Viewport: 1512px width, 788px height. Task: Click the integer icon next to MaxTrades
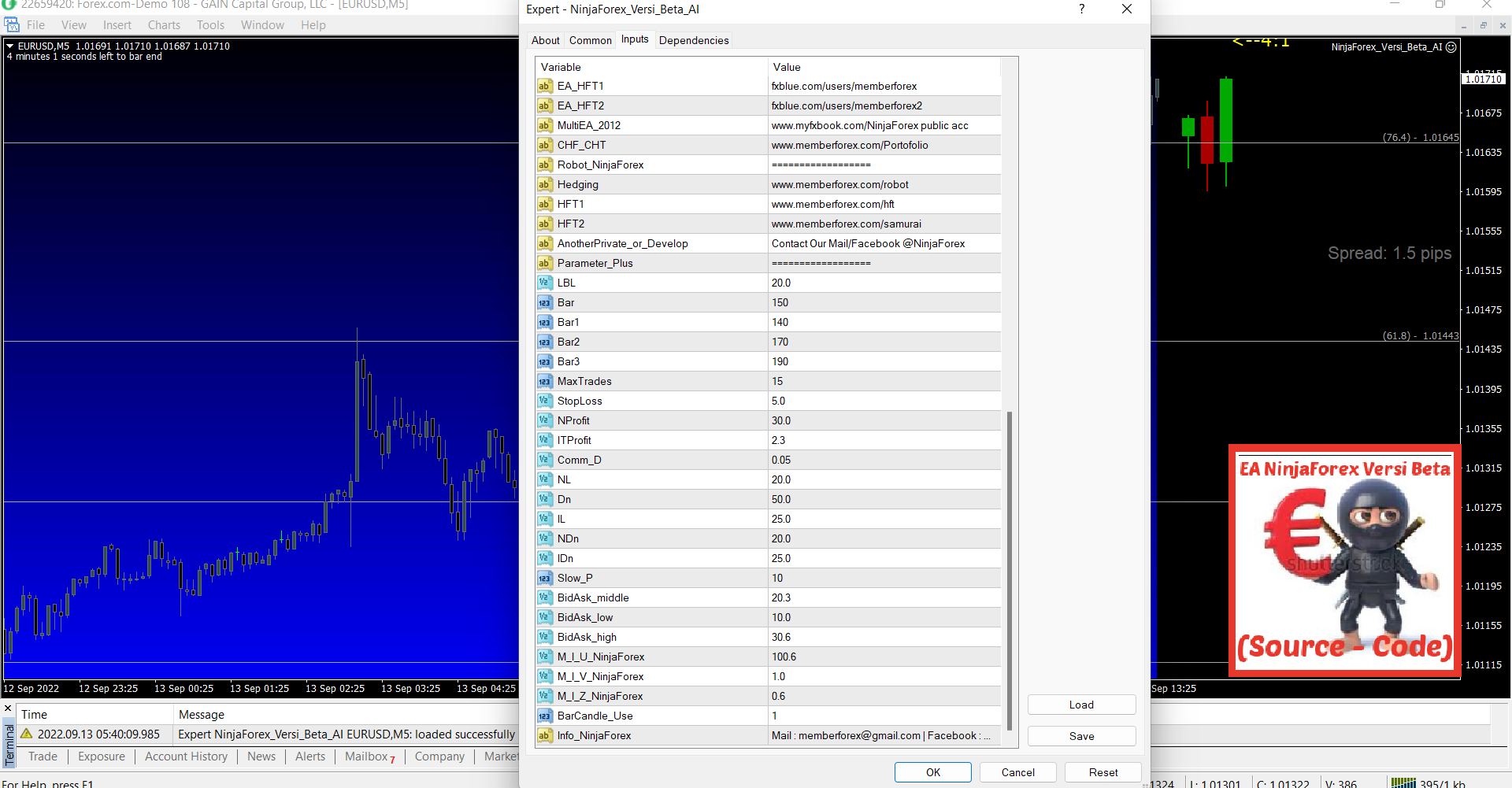[x=544, y=381]
